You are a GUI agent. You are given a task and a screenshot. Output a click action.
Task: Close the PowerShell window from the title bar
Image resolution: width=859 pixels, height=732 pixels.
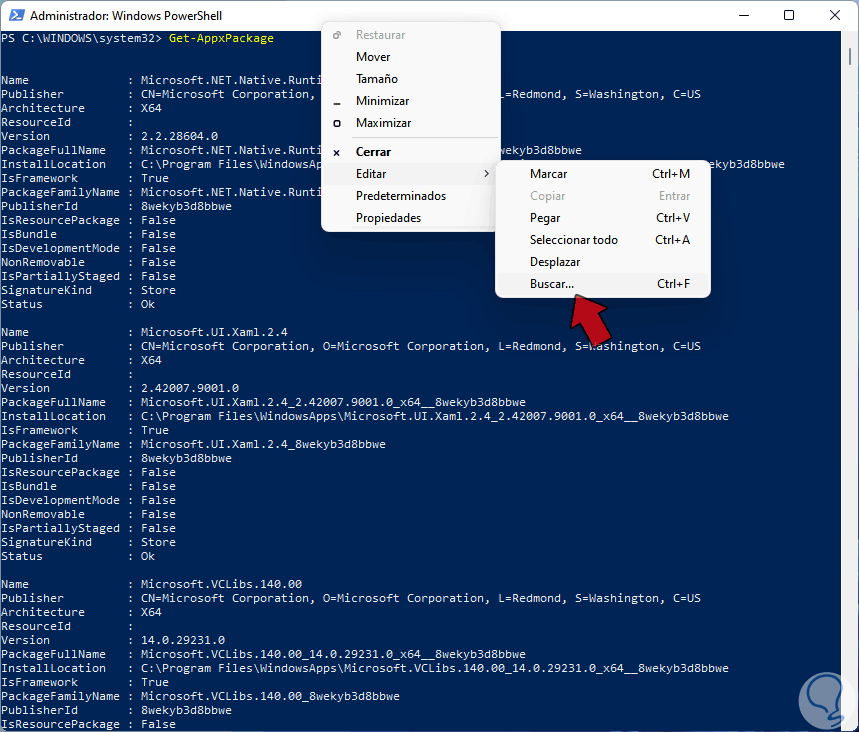834,15
